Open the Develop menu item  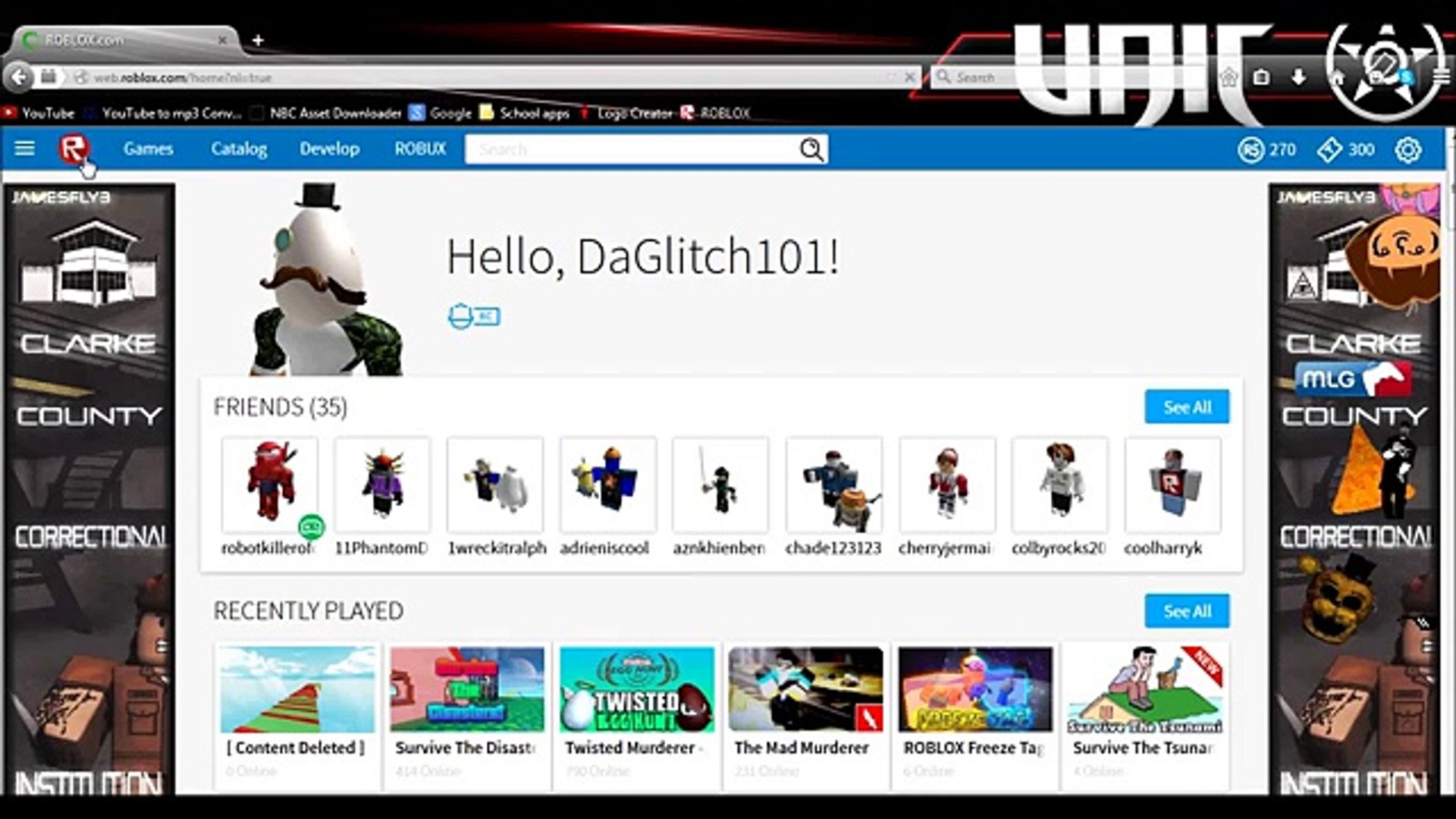[329, 149]
